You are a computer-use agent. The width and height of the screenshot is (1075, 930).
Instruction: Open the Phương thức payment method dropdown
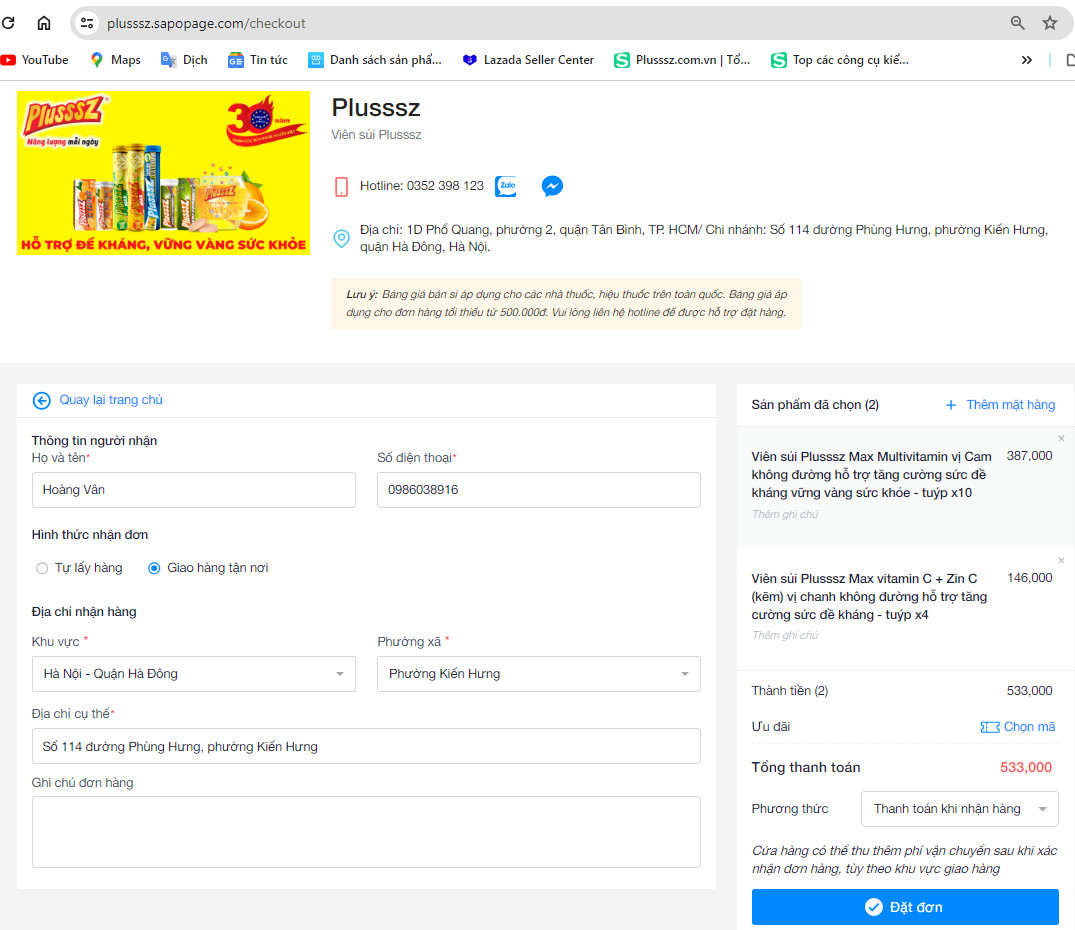(959, 809)
